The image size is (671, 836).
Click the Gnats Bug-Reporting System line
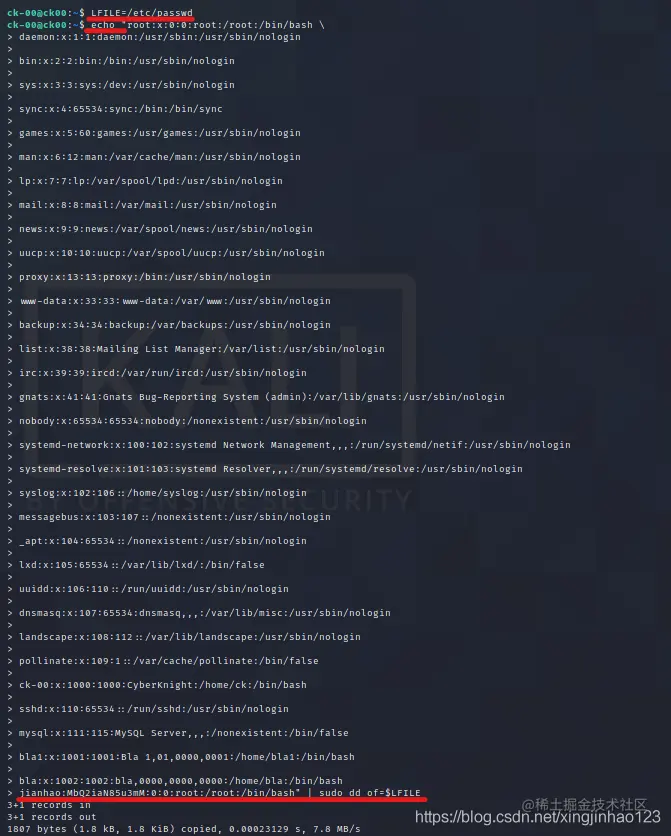tap(262, 397)
